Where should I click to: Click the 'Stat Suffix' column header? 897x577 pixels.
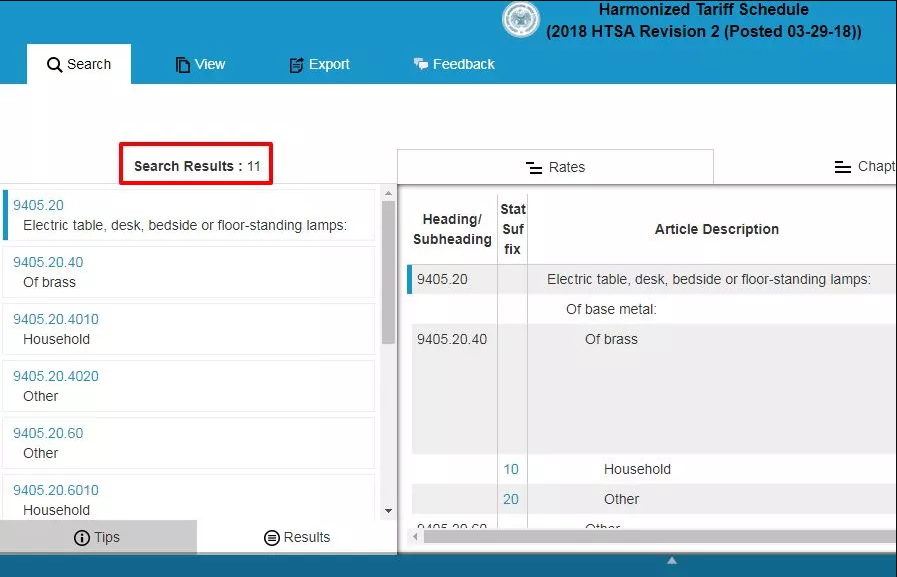tap(513, 229)
